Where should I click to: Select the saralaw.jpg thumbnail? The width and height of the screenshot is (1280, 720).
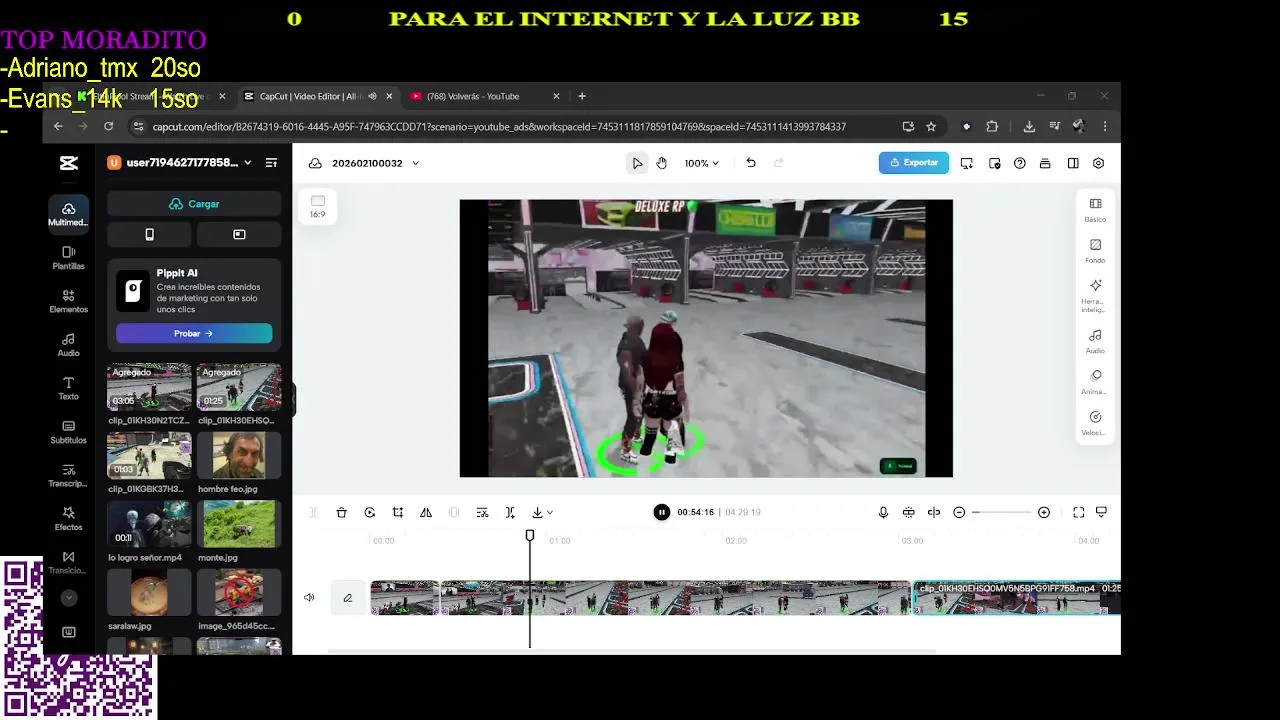(149, 593)
